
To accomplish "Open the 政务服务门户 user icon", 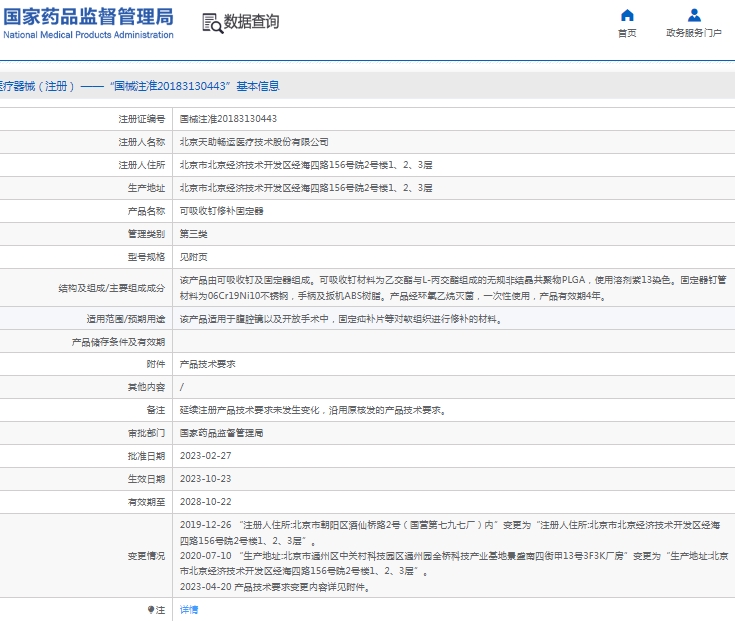I will tap(694, 15).
